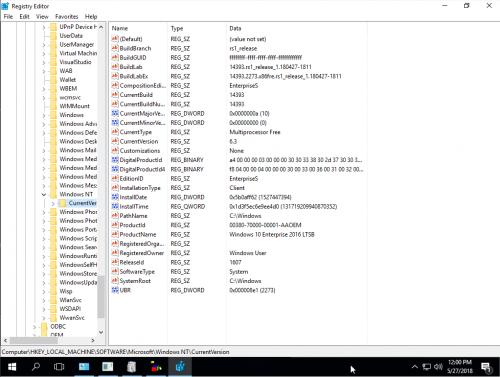This screenshot has height=377, width=500.
Task: Open the Action Center notification icon
Action: point(486,367)
